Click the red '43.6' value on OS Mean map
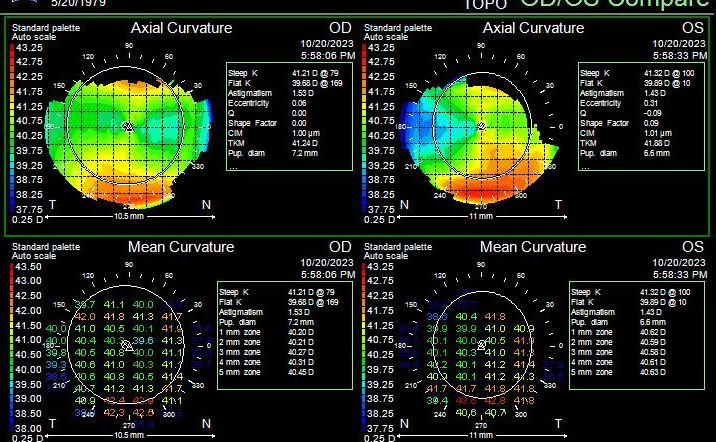This screenshot has height=442, width=716. coord(466,401)
